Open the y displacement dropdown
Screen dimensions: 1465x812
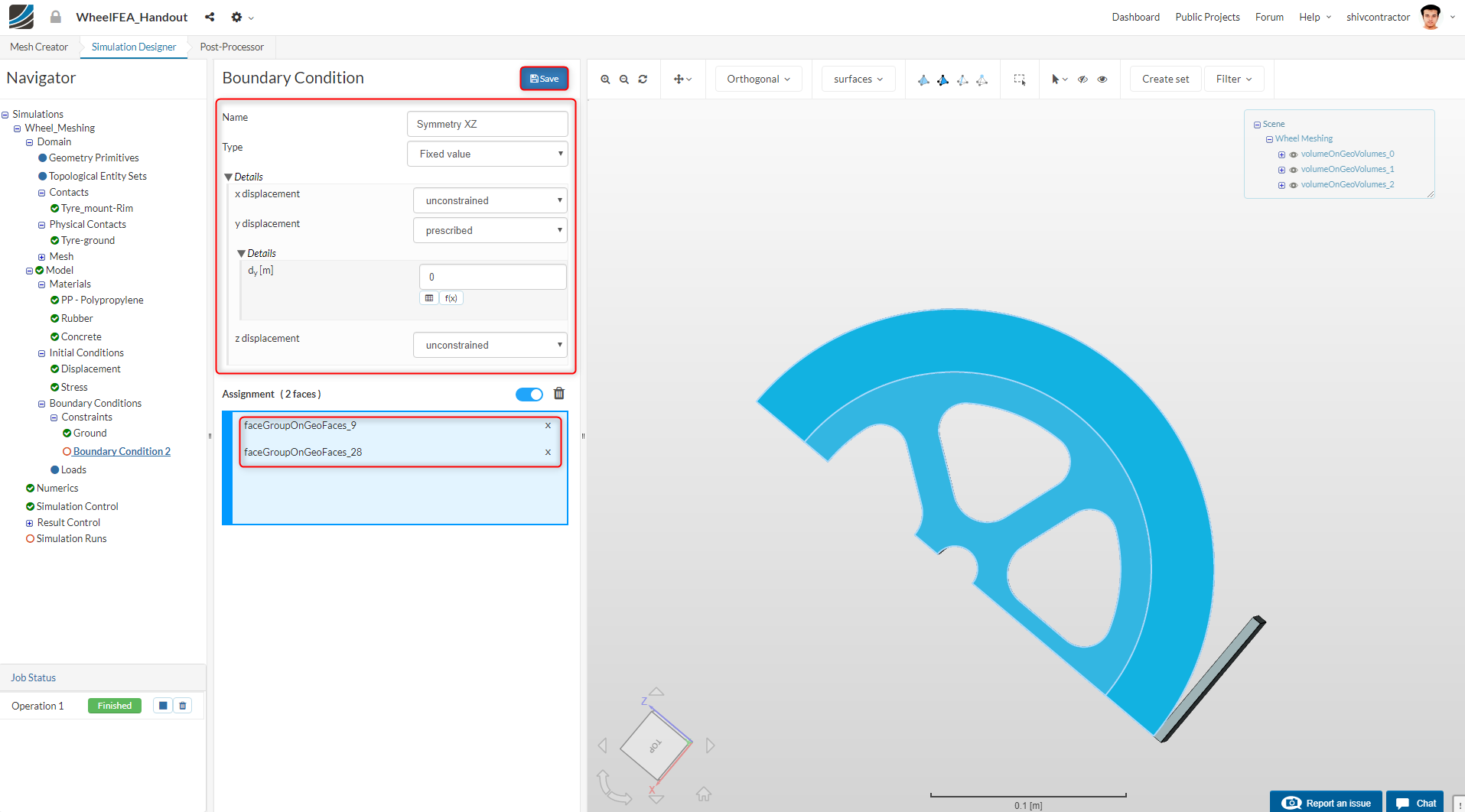(x=490, y=230)
